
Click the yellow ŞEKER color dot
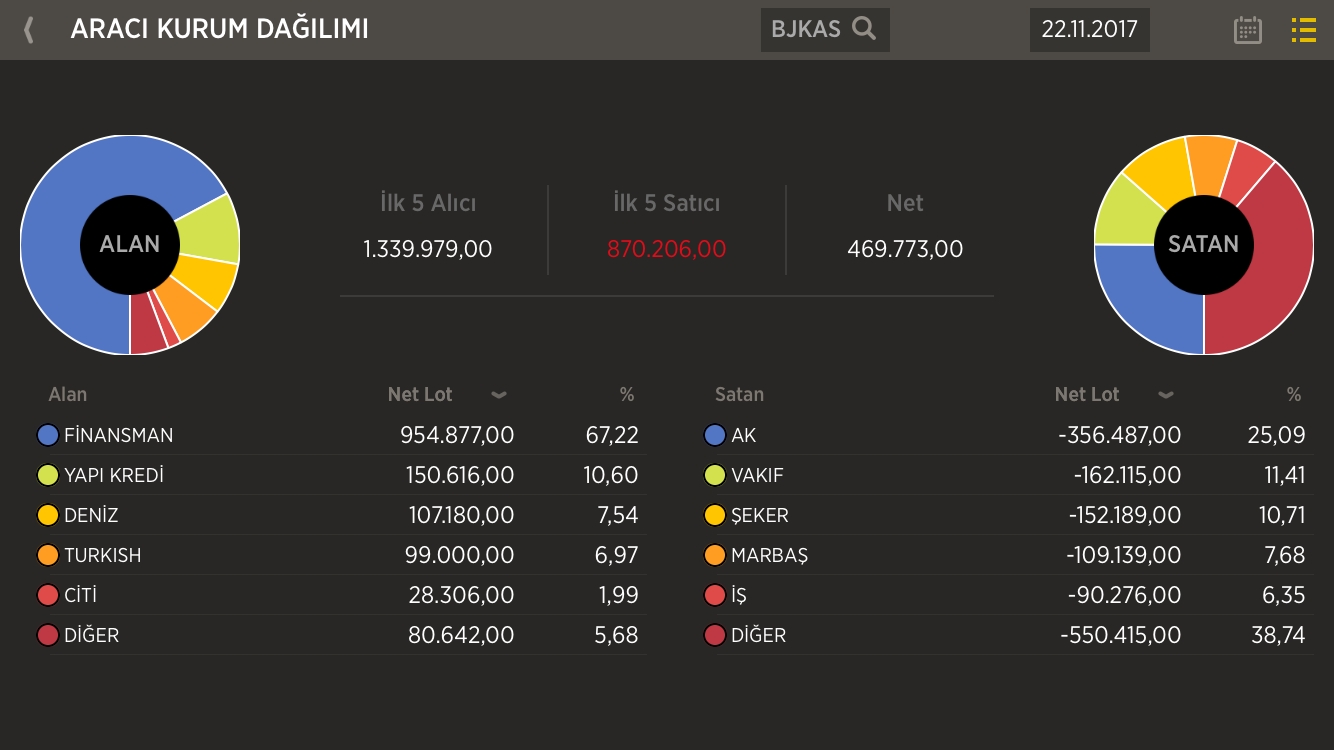click(714, 515)
